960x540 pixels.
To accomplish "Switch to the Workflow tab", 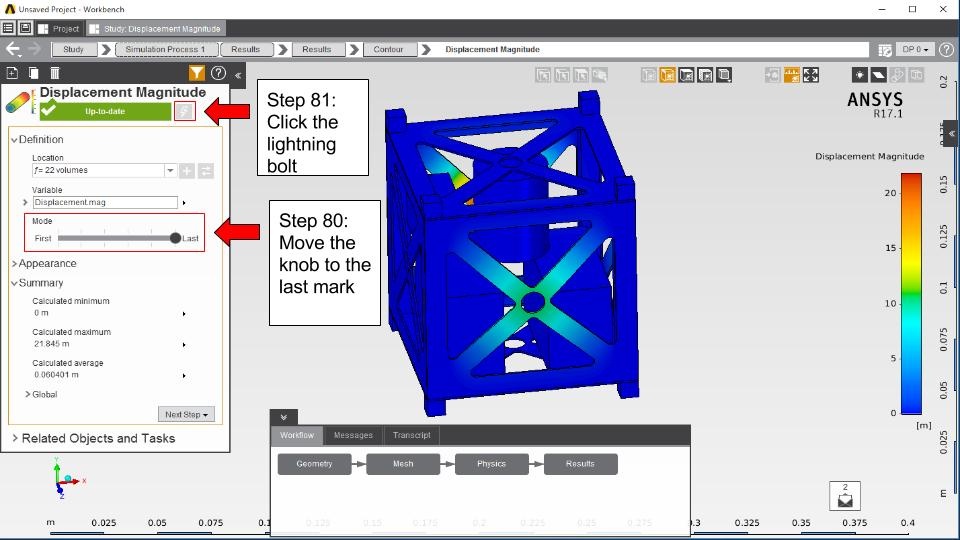I will 297,435.
